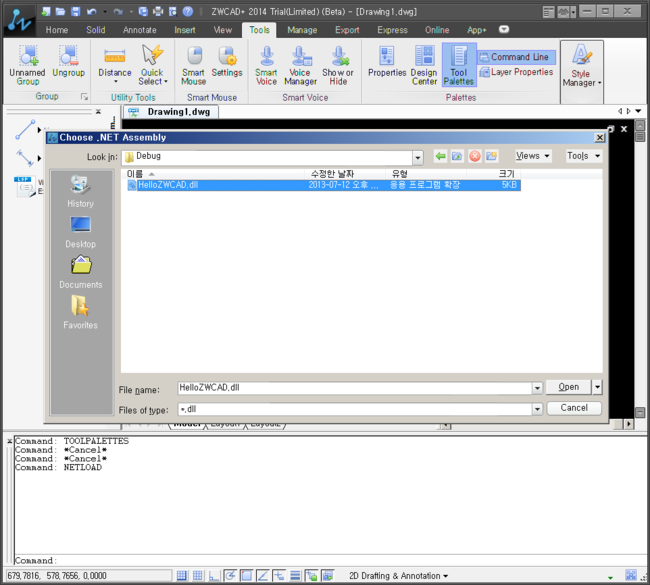Expand the File name dropdown arrow
This screenshot has width=650, height=585.
tap(537, 388)
